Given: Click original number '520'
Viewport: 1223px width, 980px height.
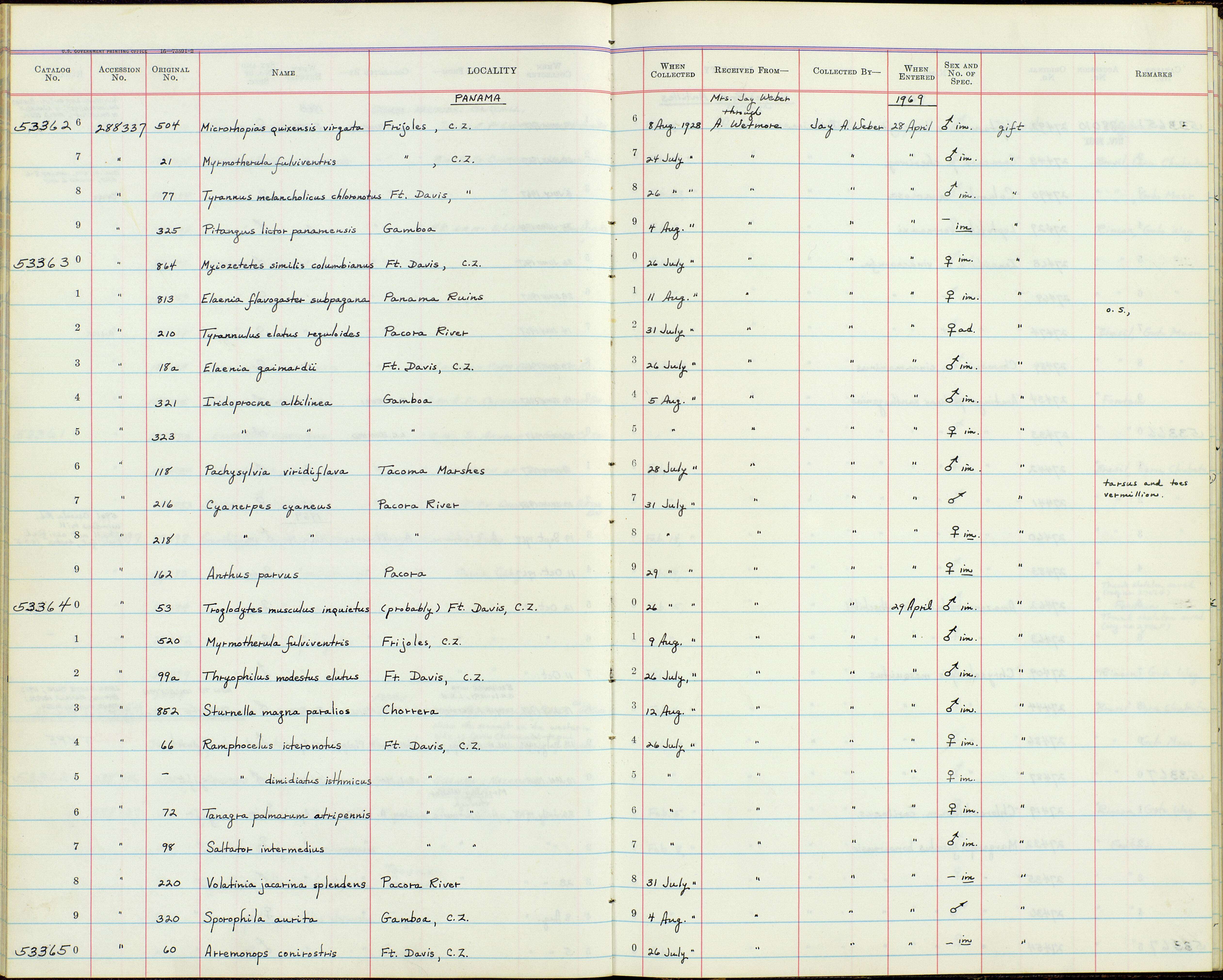Looking at the screenshot, I should 169,641.
